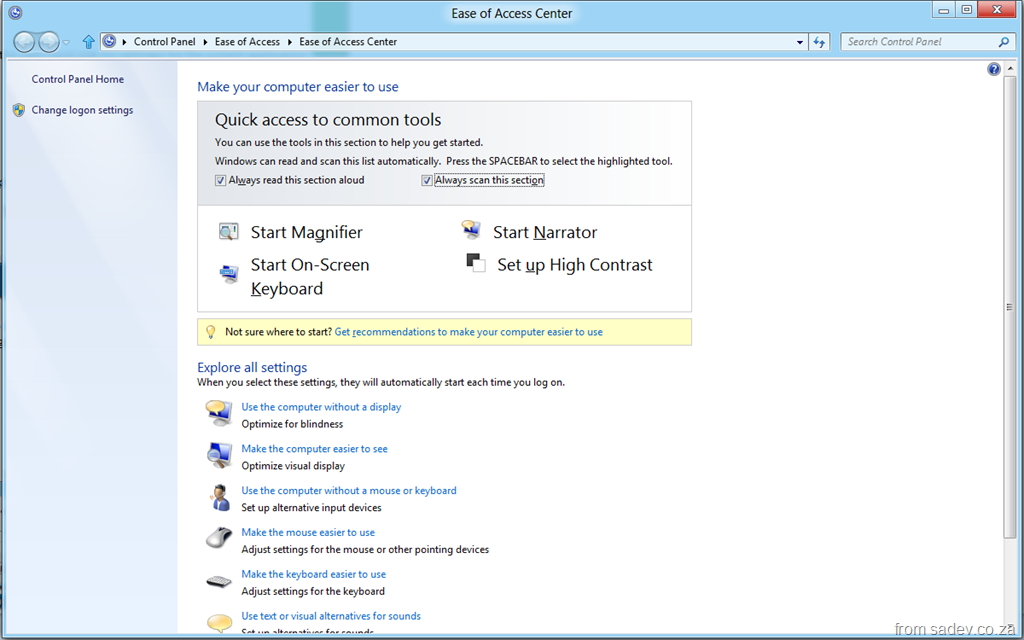Expand the chevron after Ease of Access breadcrumb
The image size is (1024, 640).
[289, 42]
